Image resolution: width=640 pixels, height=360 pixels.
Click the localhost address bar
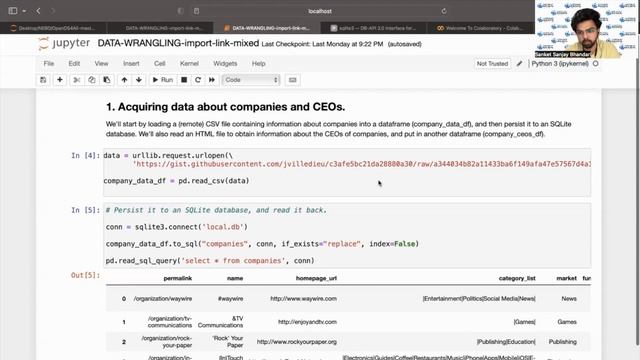coord(320,11)
